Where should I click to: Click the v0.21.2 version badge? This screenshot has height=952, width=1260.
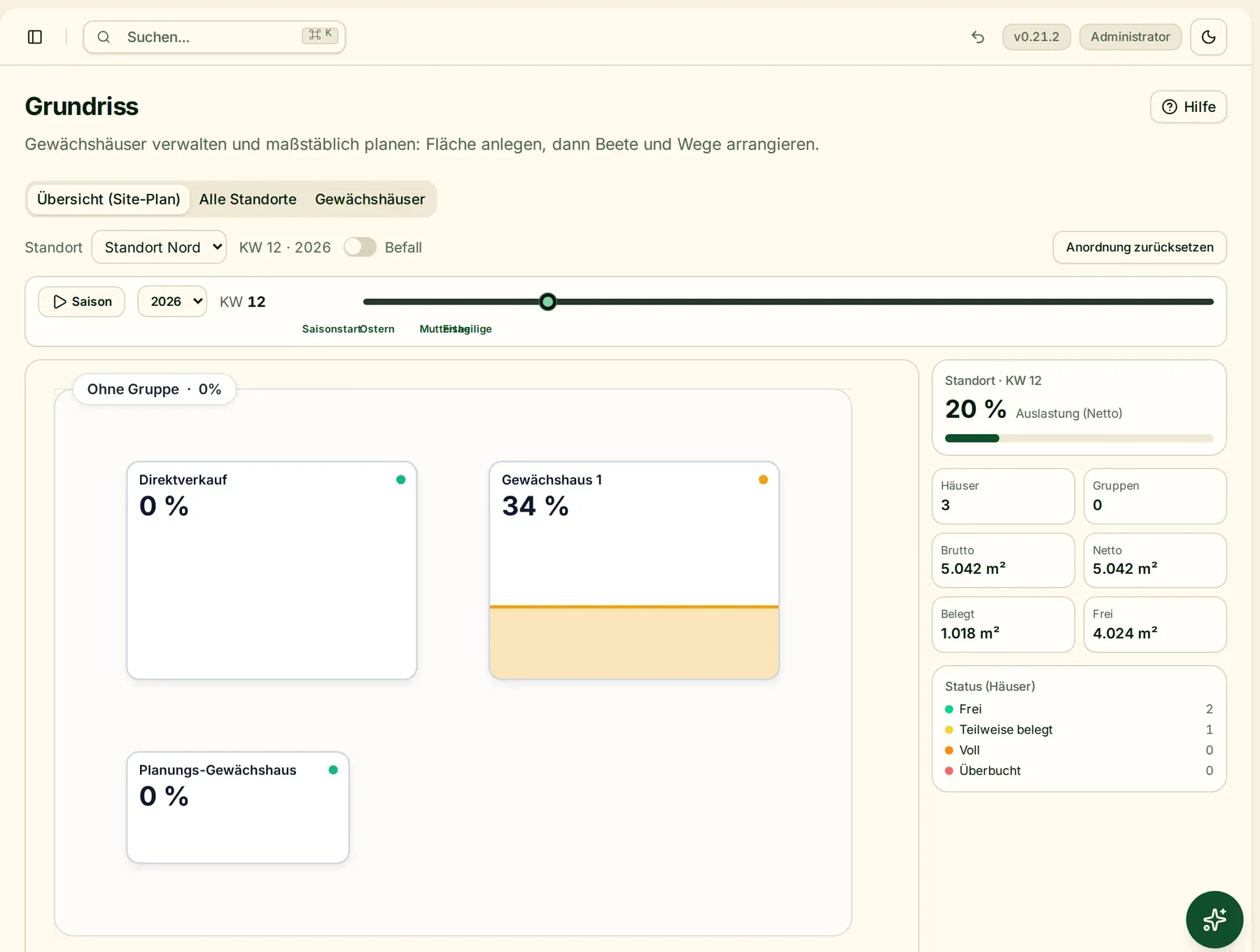coord(1037,37)
